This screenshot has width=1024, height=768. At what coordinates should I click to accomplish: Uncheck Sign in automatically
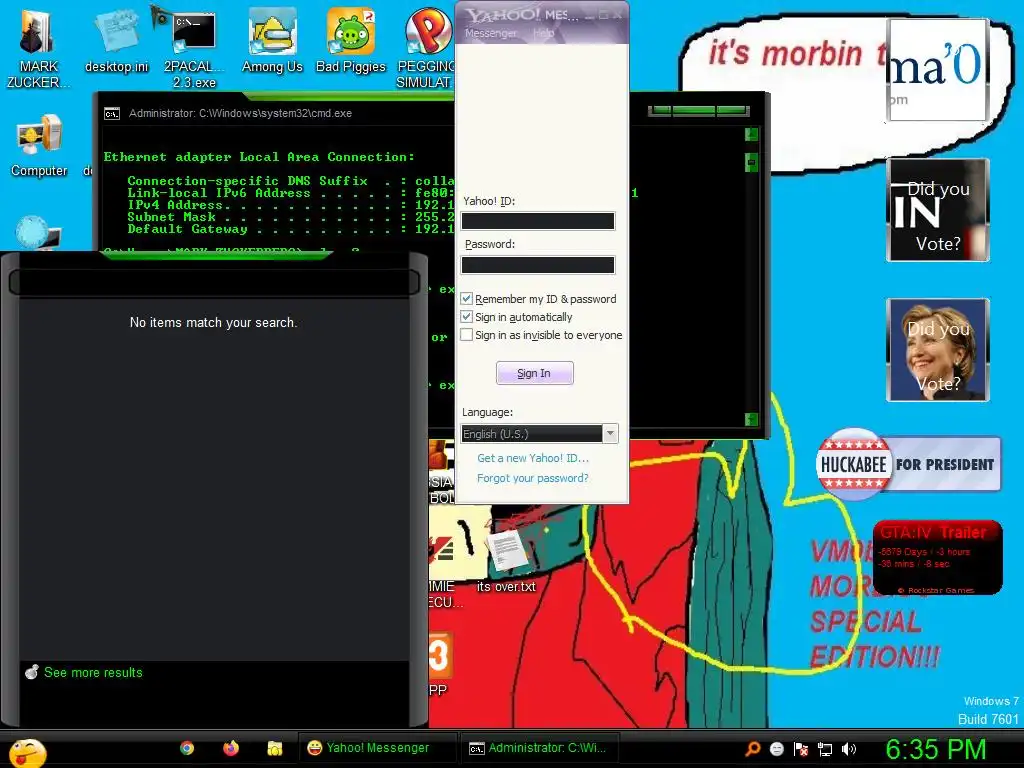tap(466, 317)
